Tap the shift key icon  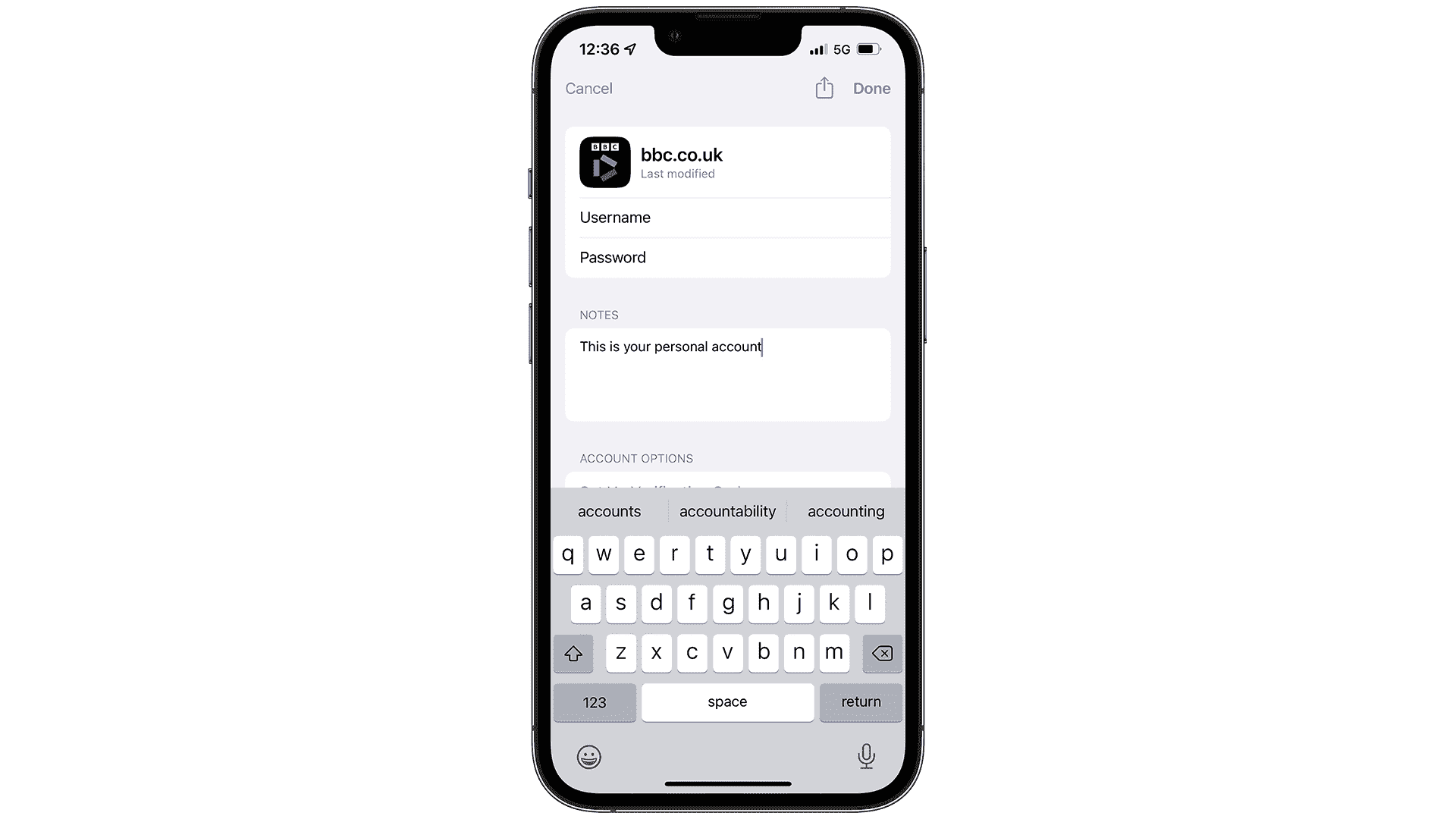click(573, 652)
